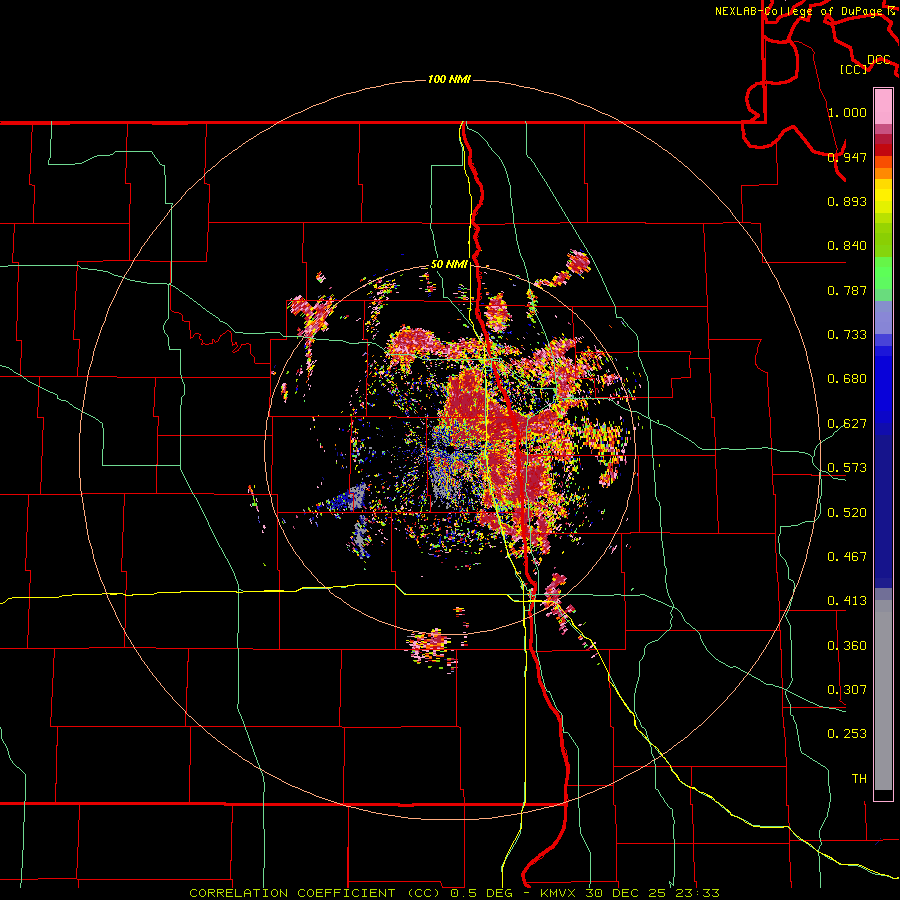Select the 0.787 color scale value
The width and height of the screenshot is (900, 900).
(x=847, y=290)
